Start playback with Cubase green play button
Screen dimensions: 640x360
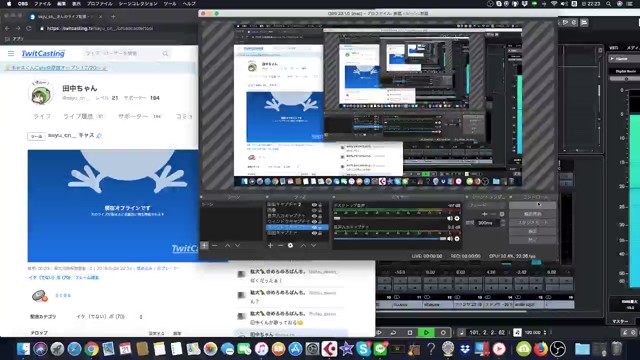pos(426,333)
